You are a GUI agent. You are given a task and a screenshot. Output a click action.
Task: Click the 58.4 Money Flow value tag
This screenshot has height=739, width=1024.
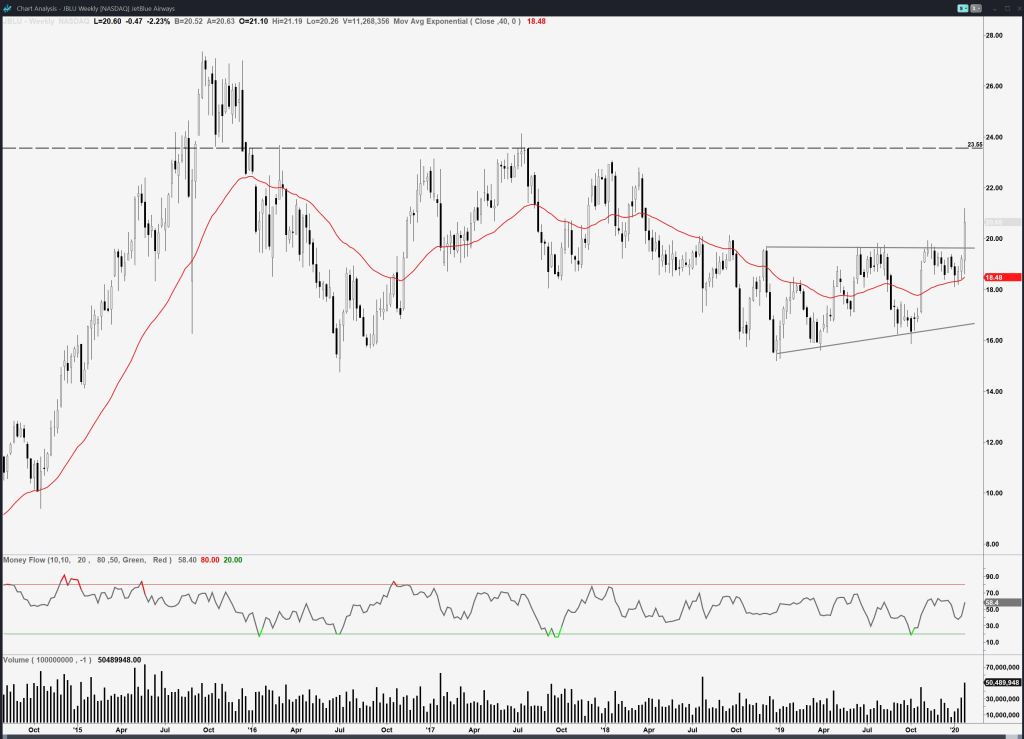pyautogui.click(x=1002, y=603)
